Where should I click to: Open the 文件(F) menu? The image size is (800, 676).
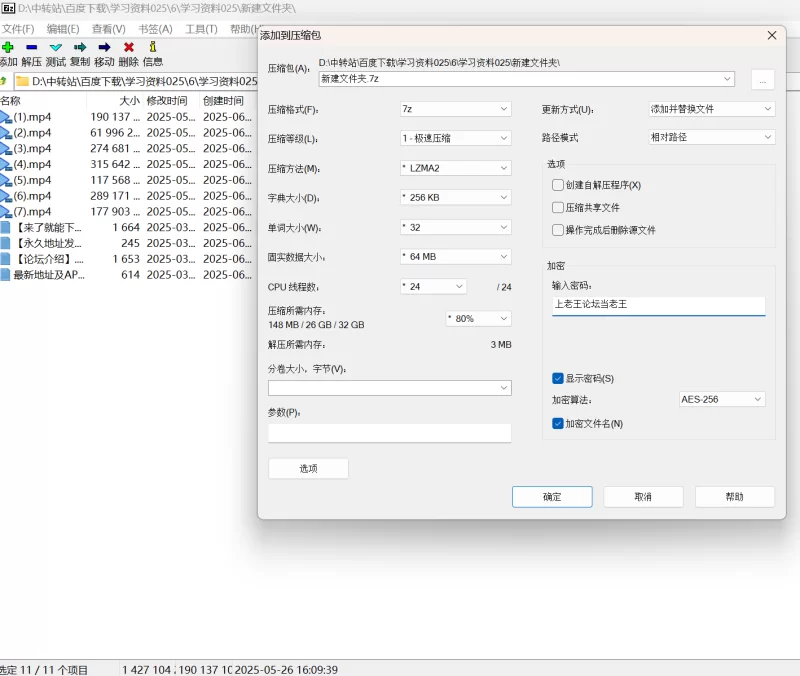click(x=17, y=29)
